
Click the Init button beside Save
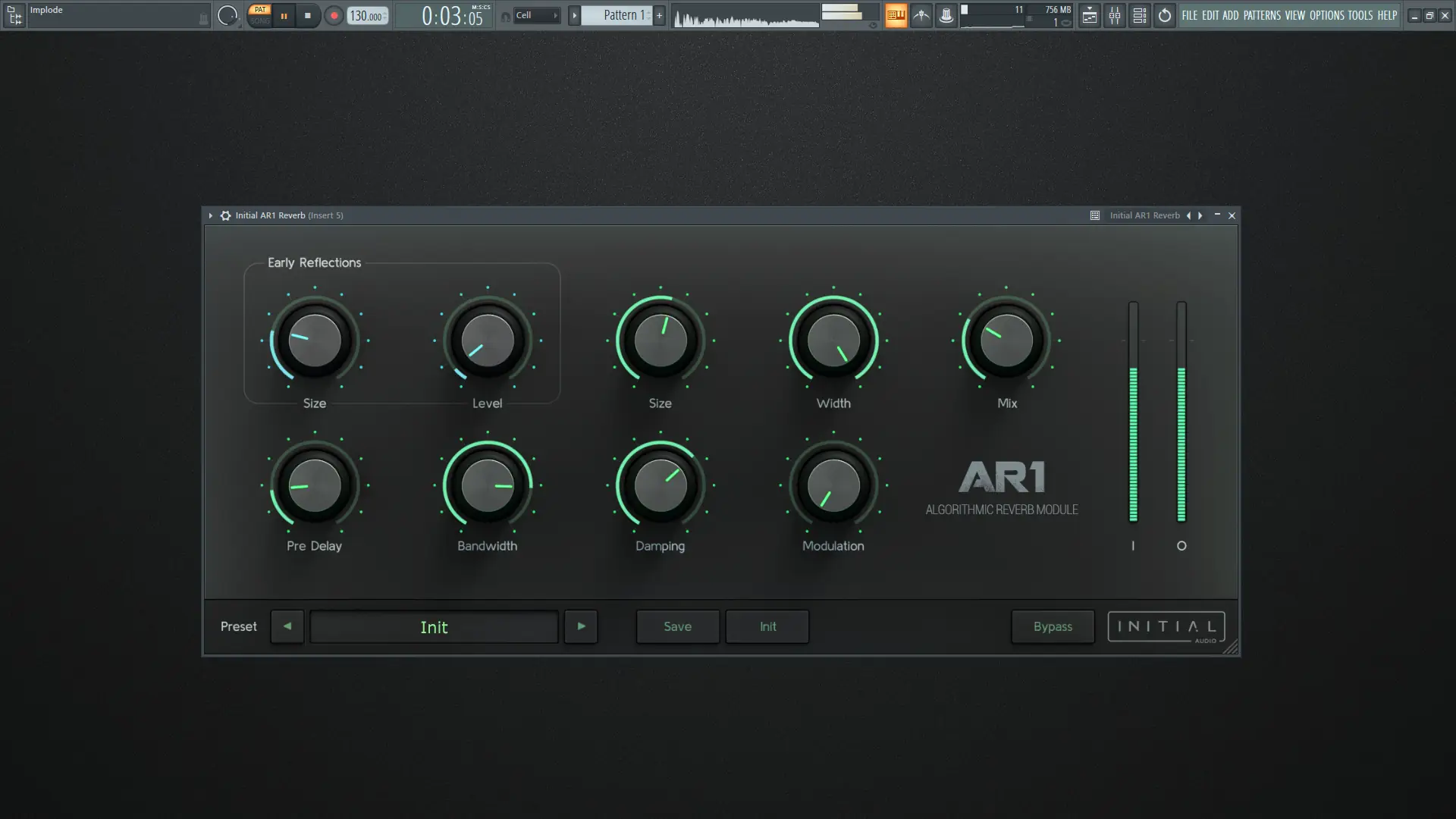click(767, 626)
